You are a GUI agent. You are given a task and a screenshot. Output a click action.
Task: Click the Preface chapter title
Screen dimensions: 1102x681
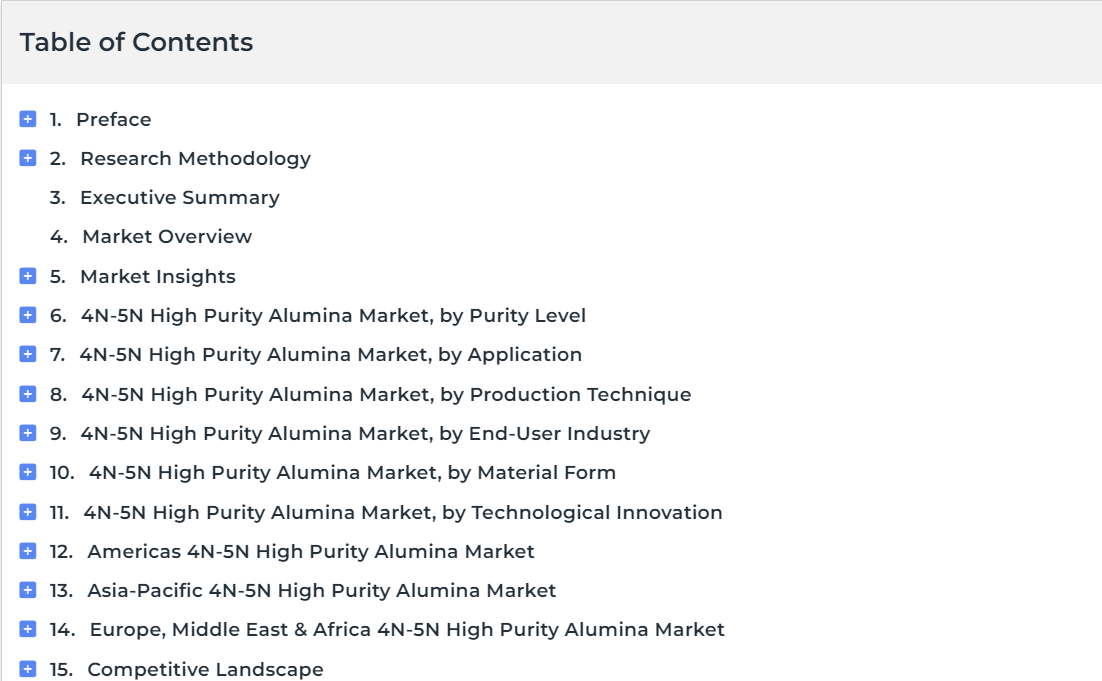click(114, 119)
